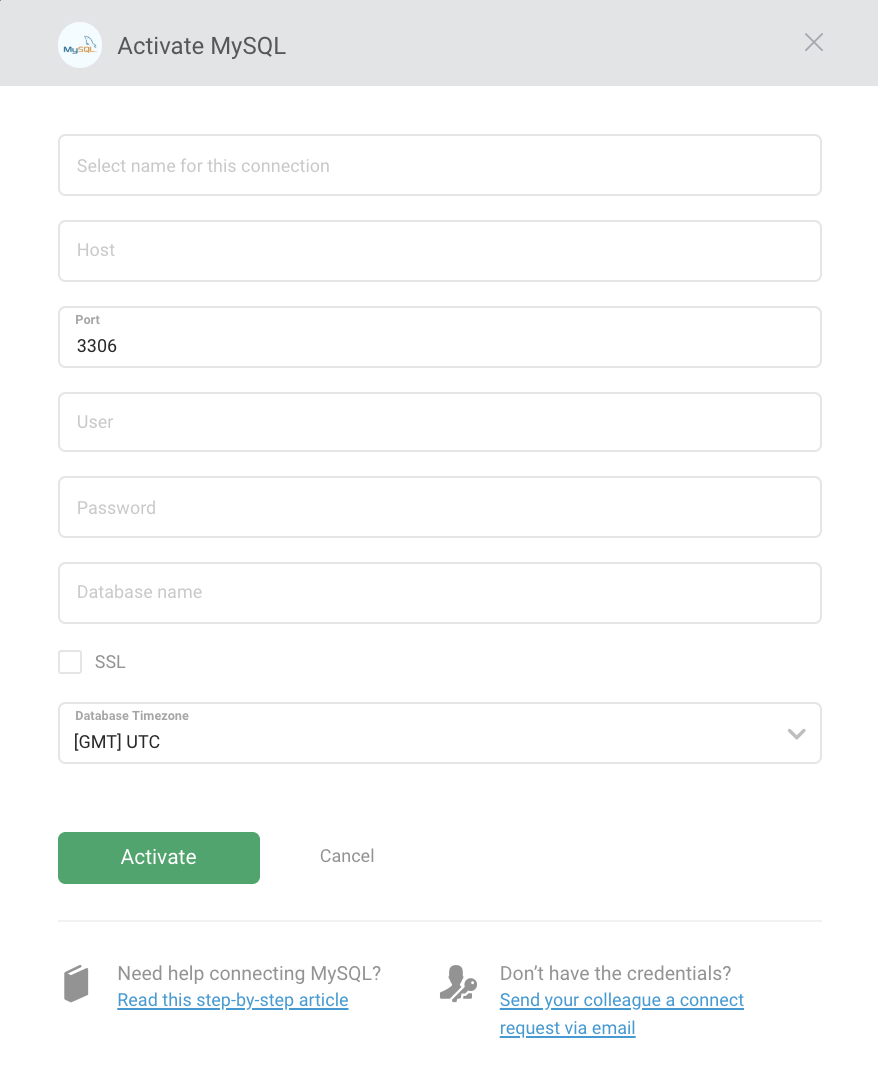The height and width of the screenshot is (1086, 878).
Task: Click into the Host field
Action: click(x=440, y=251)
